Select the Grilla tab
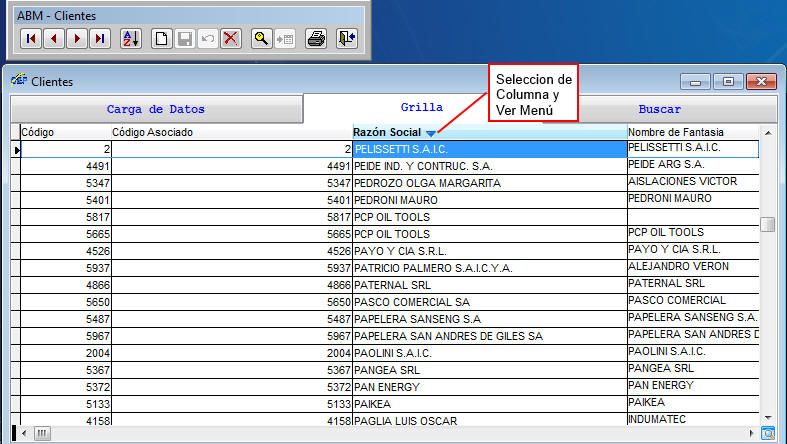This screenshot has height=444, width=787. 422,108
